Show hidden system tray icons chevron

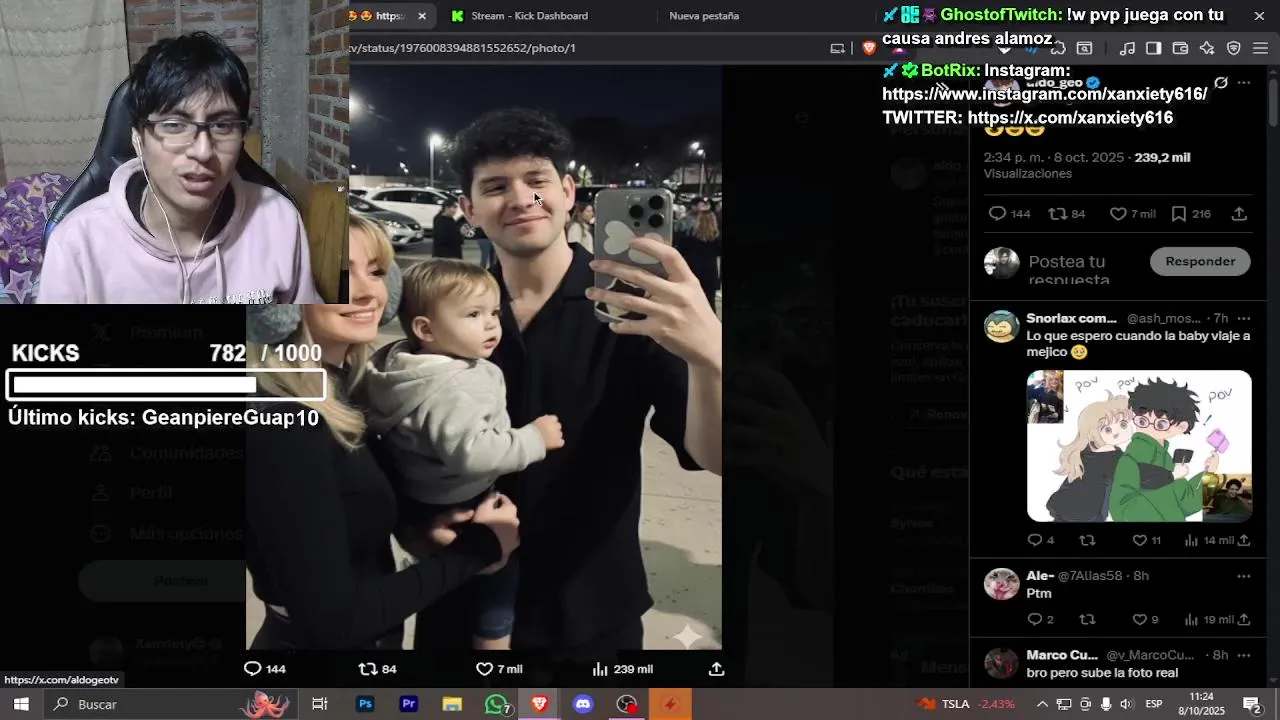coord(1042,704)
